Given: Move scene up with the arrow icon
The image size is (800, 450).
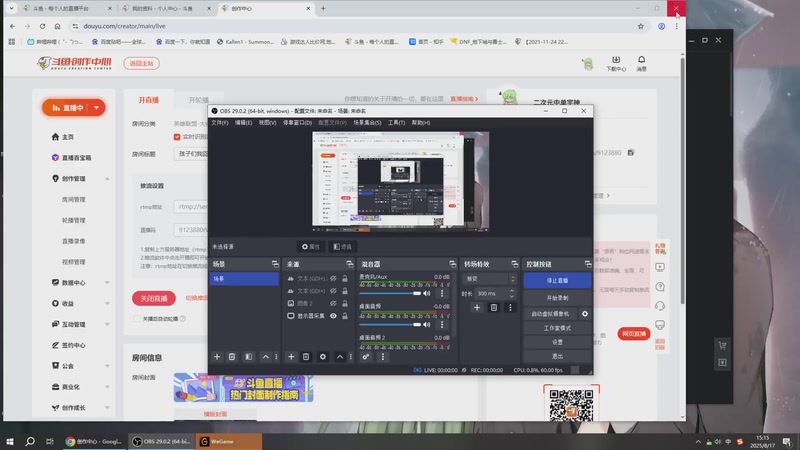Looking at the screenshot, I should [x=265, y=357].
